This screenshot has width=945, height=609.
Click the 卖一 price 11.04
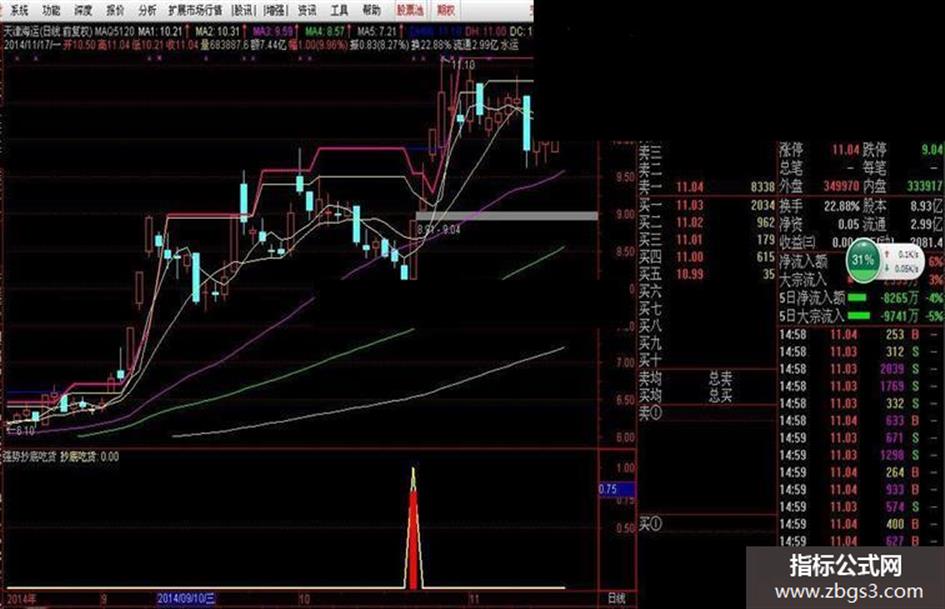point(689,188)
